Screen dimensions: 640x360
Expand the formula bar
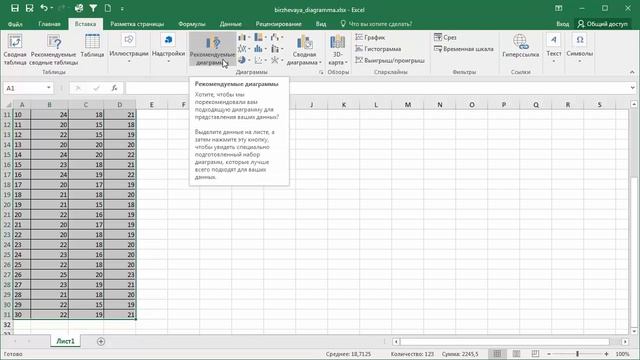click(632, 88)
